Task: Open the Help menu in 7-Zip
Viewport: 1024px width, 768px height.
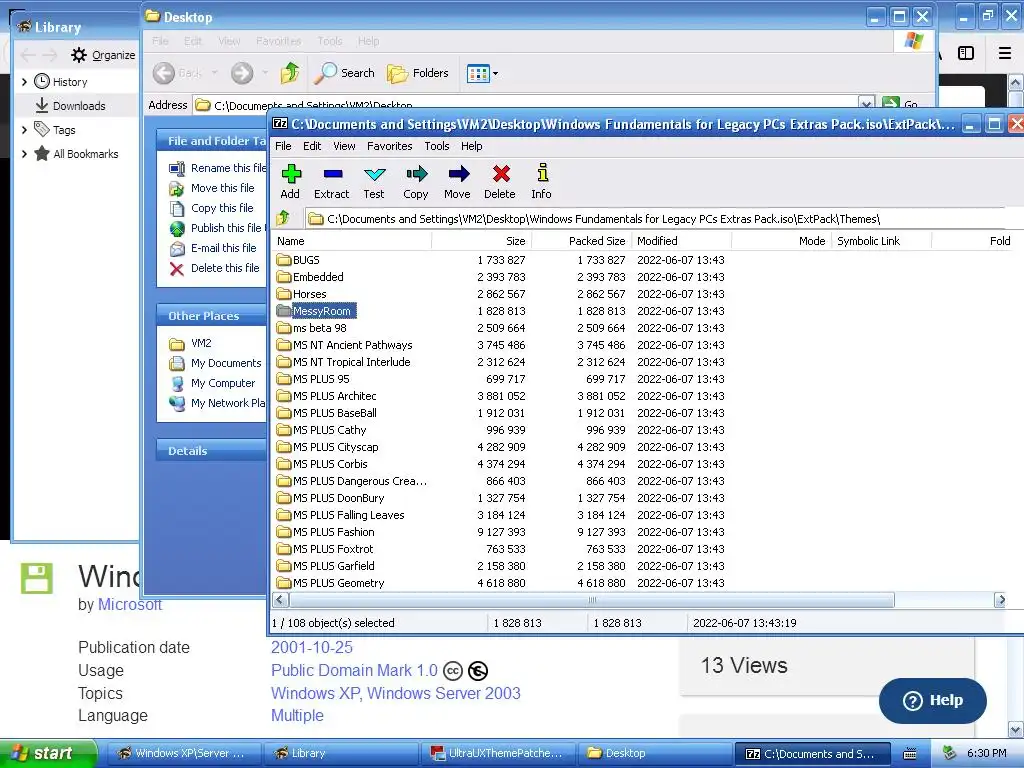Action: click(x=472, y=146)
